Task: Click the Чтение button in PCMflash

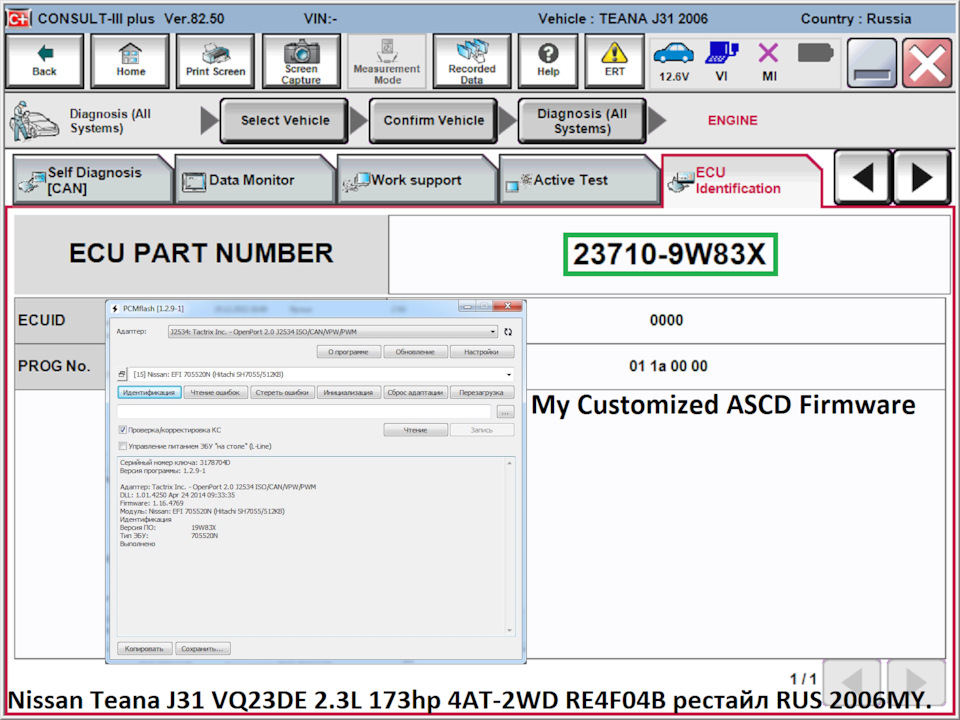Action: pos(415,430)
